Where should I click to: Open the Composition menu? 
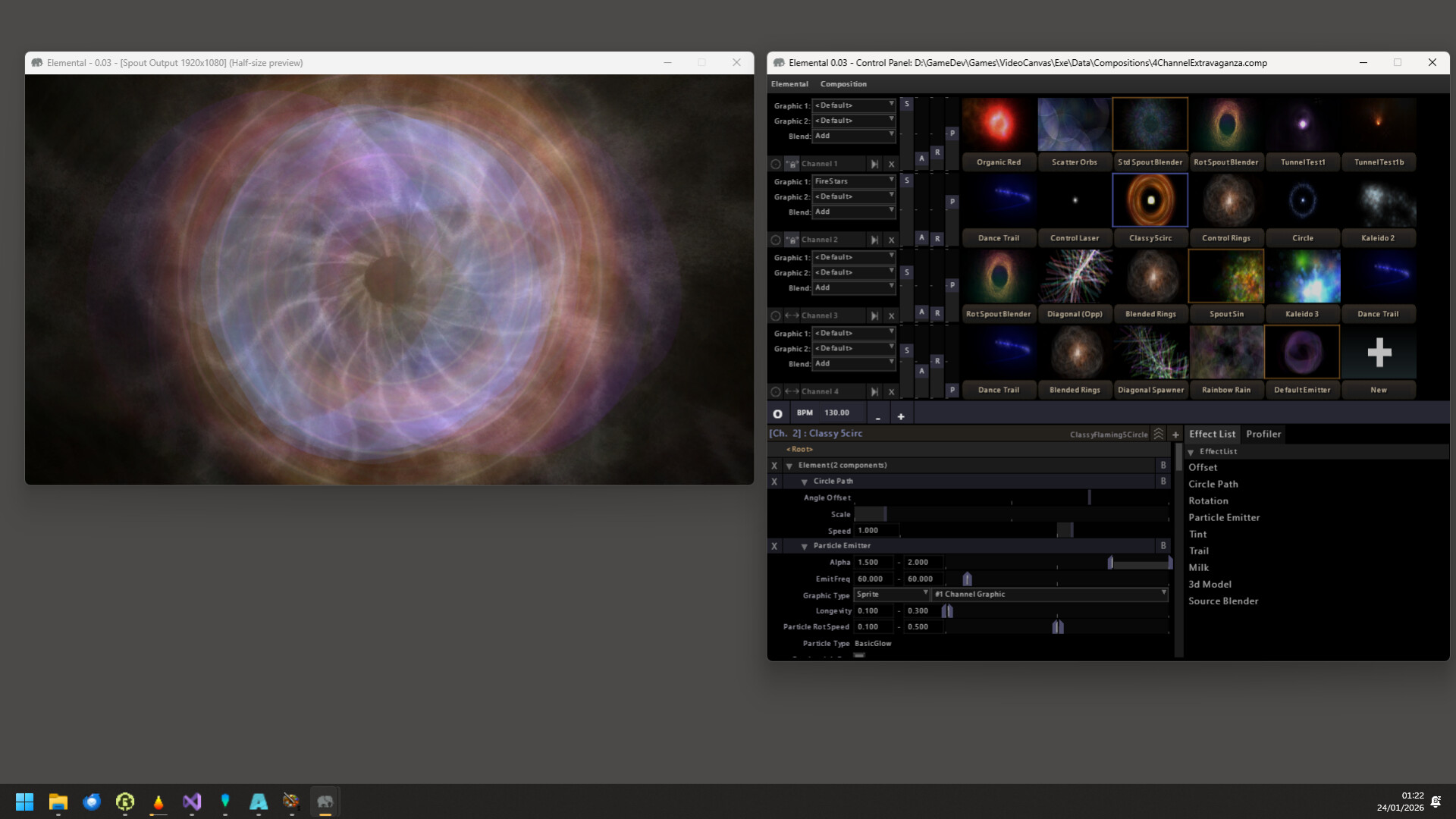pos(843,83)
